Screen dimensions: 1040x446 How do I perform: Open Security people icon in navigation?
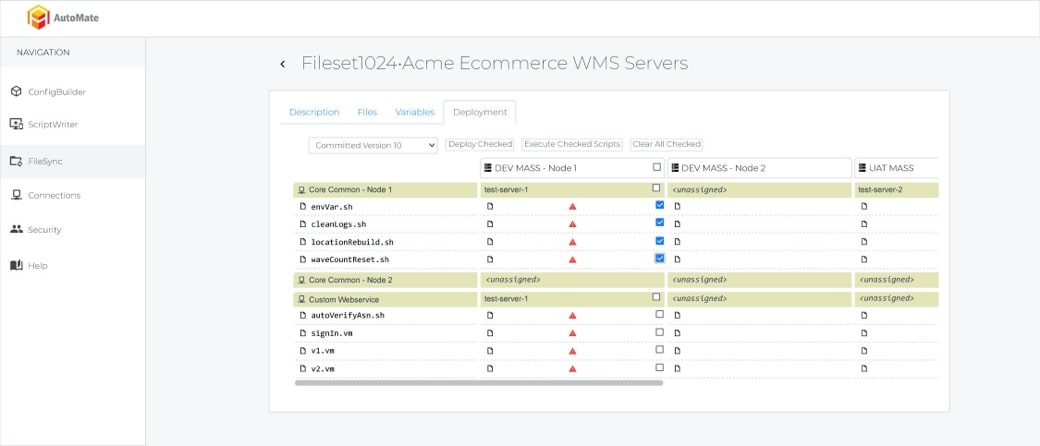pyautogui.click(x=17, y=229)
